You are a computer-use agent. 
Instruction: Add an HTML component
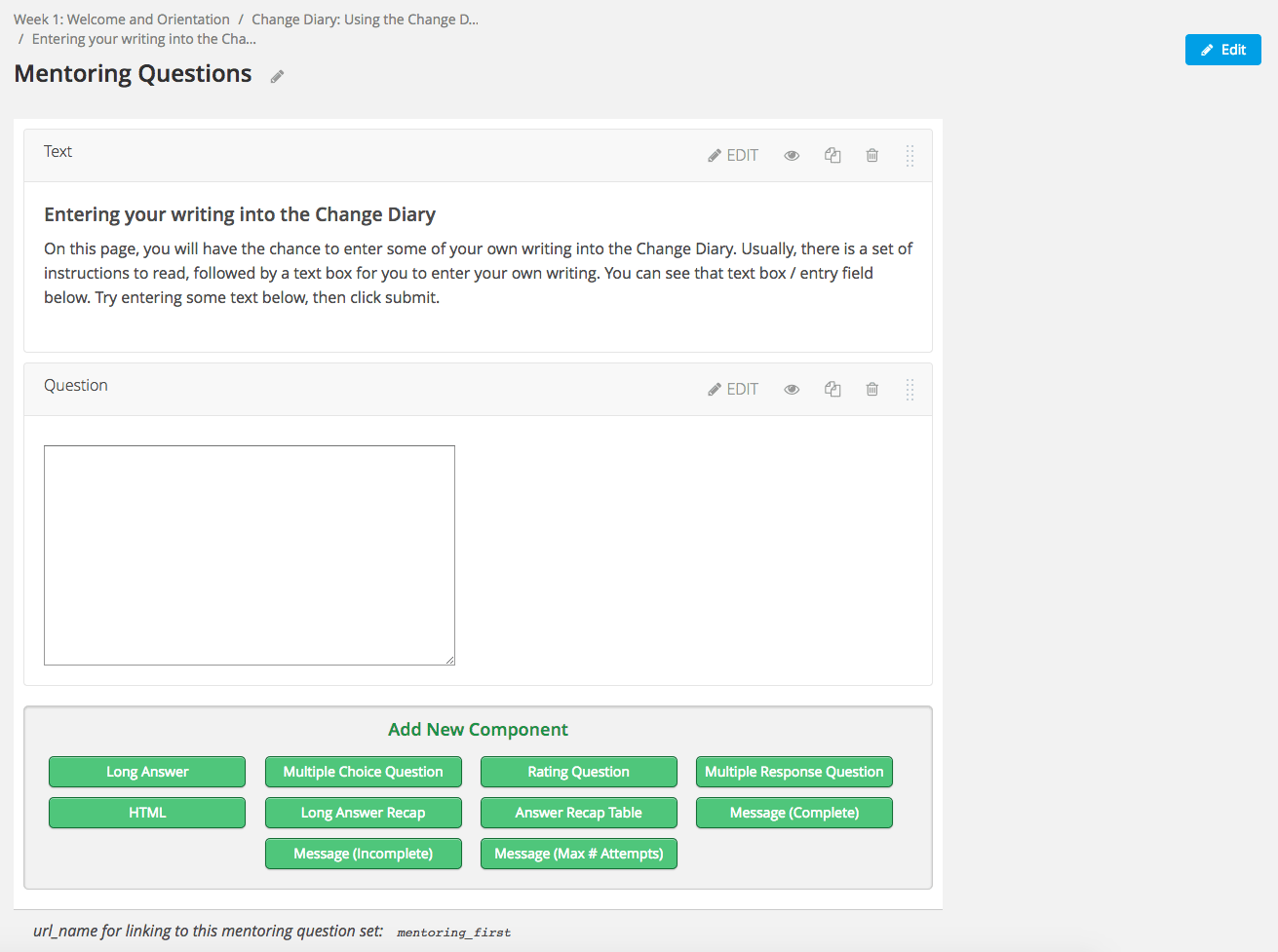point(146,812)
